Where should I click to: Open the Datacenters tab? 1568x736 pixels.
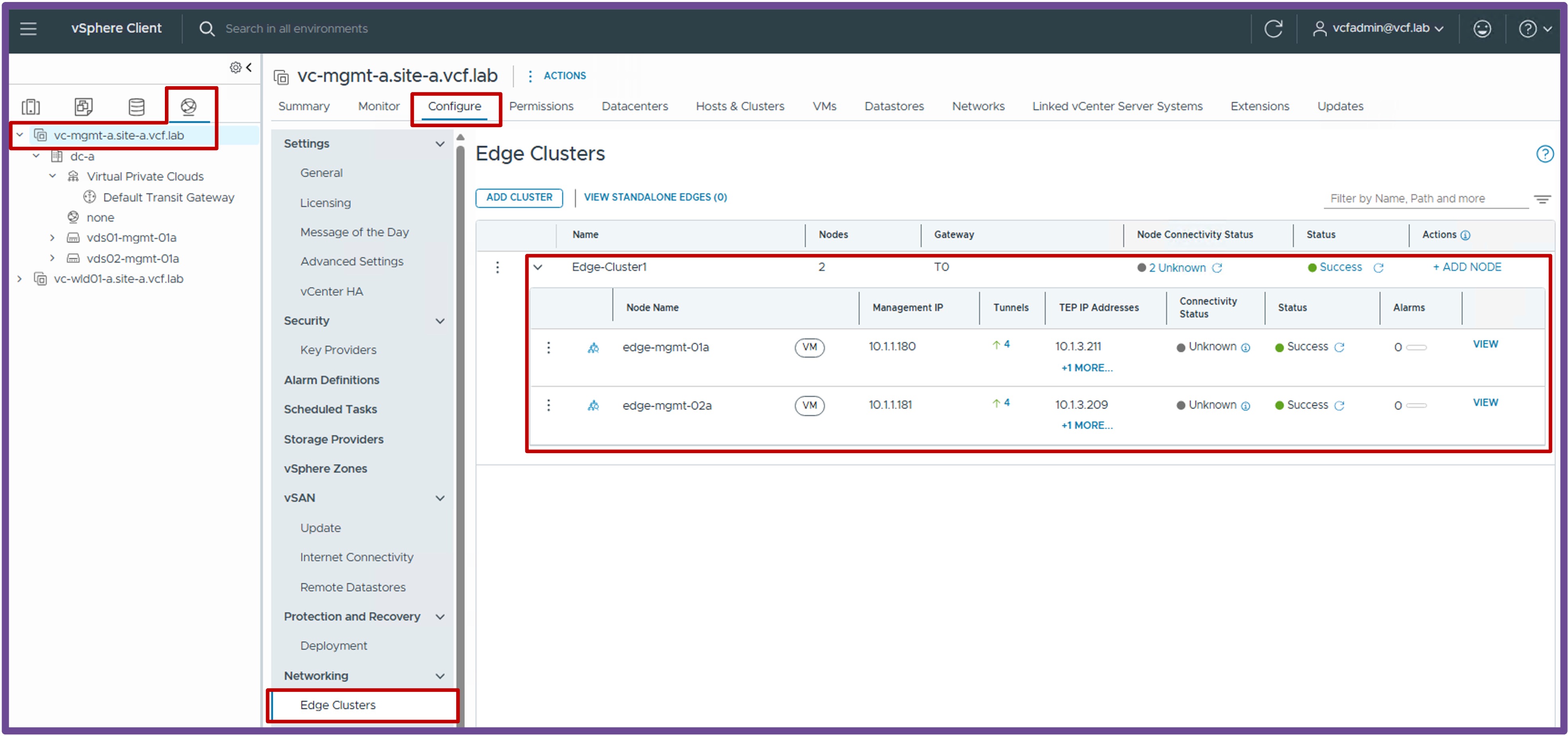point(634,106)
